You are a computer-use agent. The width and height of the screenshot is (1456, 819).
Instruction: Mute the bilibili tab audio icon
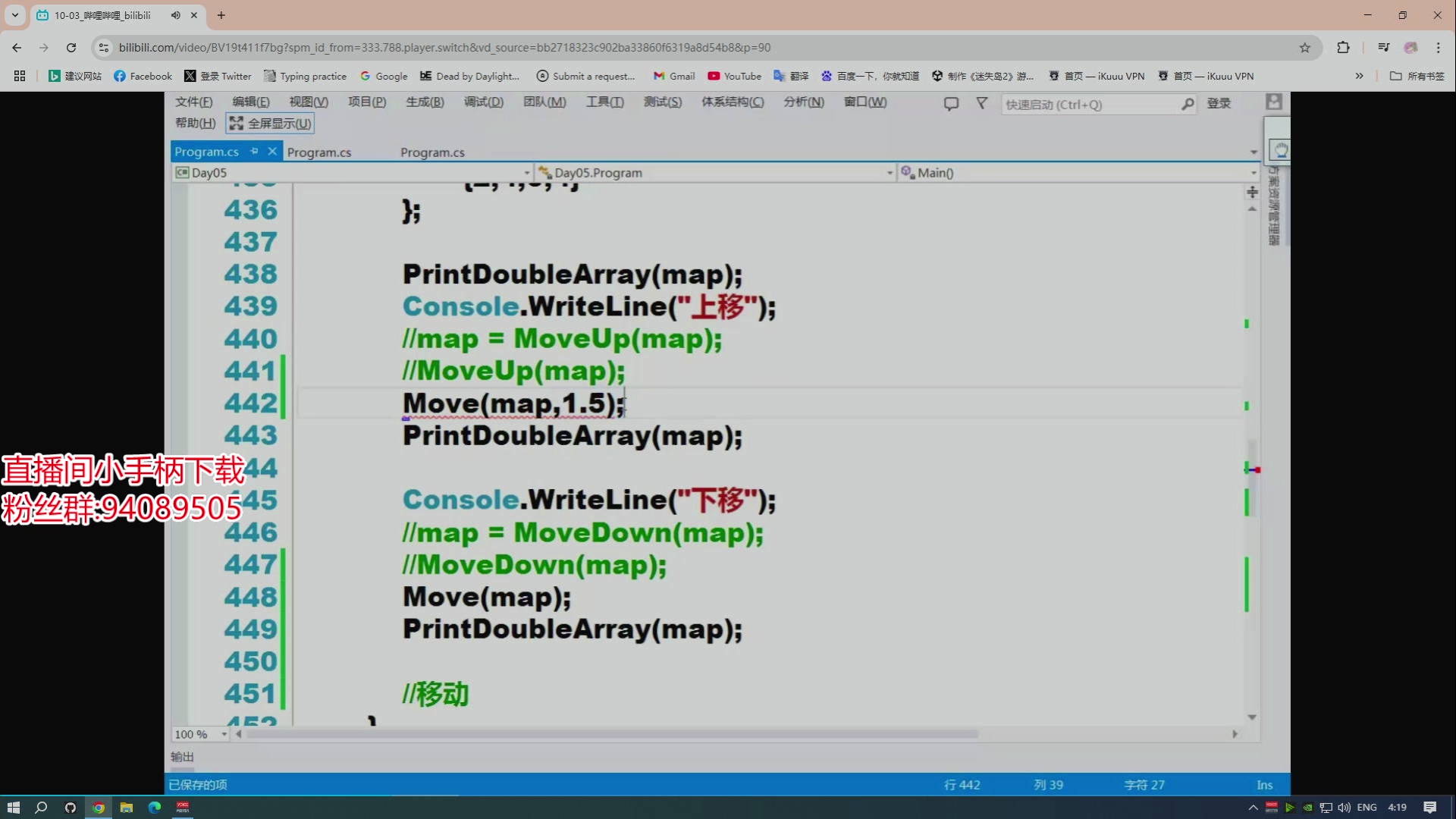[x=175, y=15]
